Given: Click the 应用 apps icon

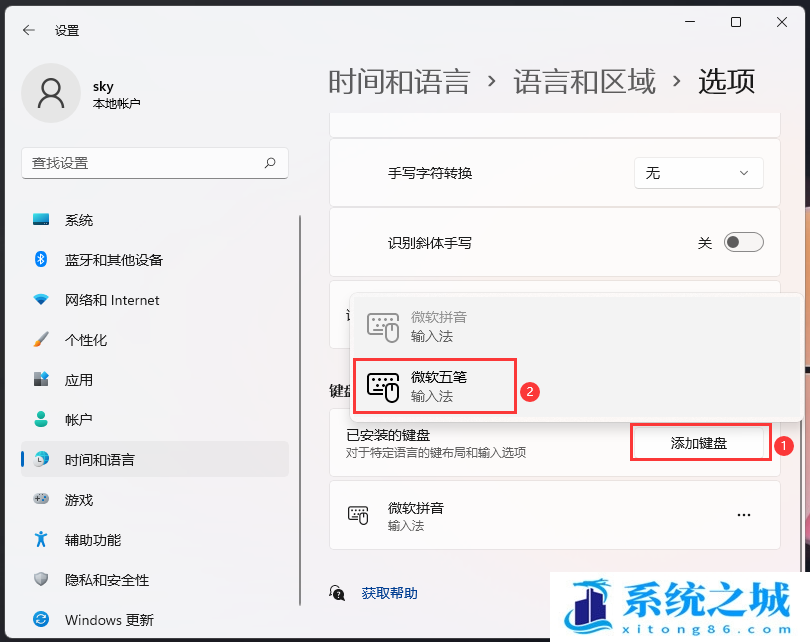Looking at the screenshot, I should pyautogui.click(x=41, y=379).
